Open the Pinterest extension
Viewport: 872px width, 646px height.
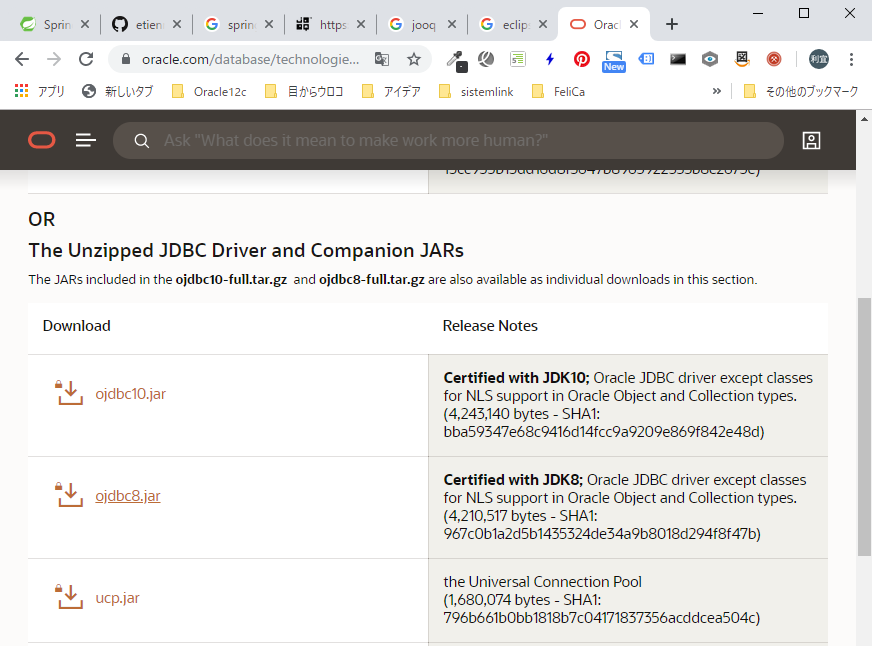(582, 59)
